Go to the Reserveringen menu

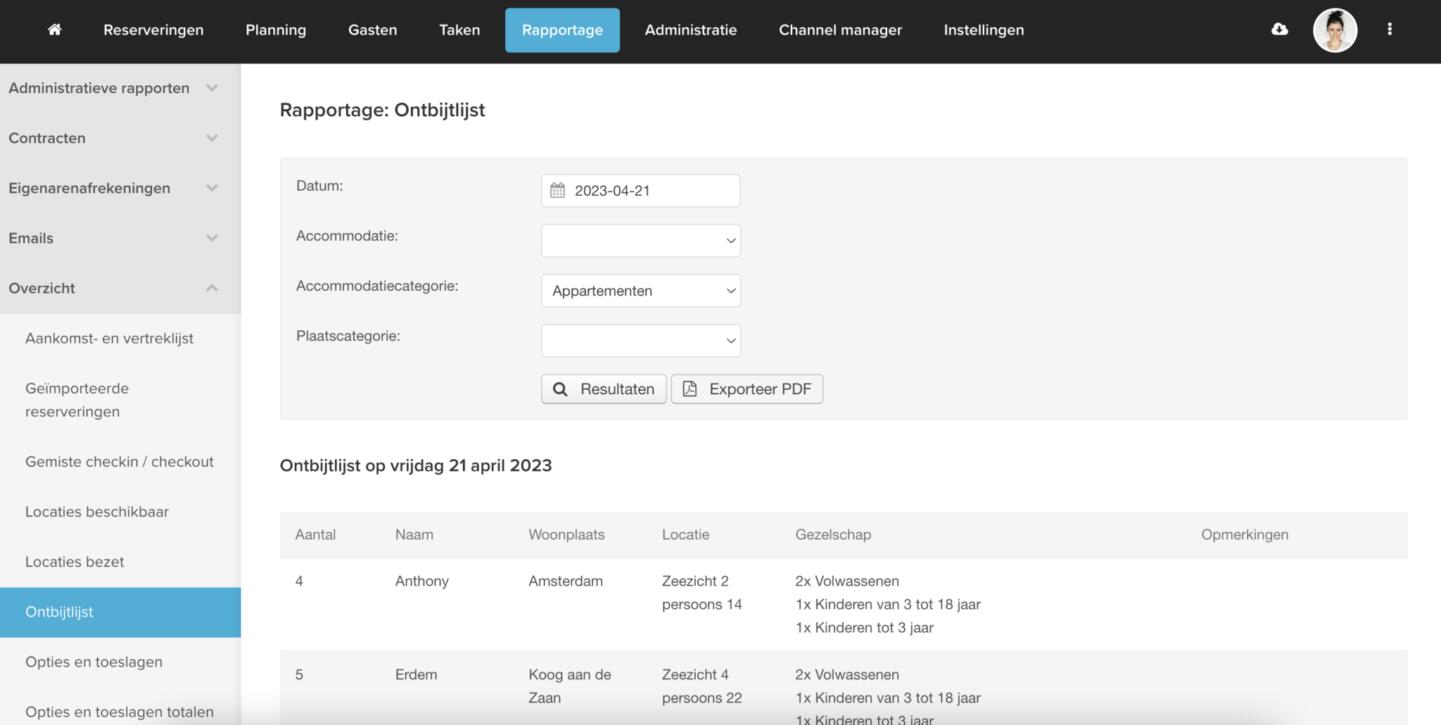[x=153, y=30]
